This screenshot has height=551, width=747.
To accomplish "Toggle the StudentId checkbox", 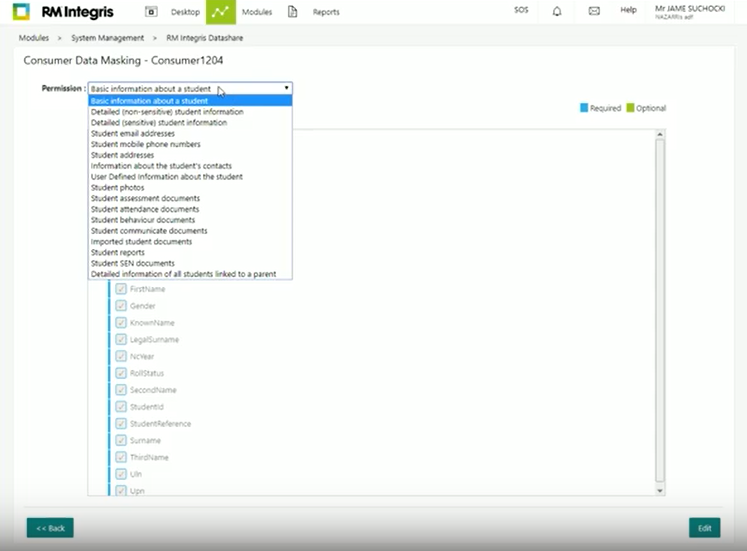I will coord(121,406).
